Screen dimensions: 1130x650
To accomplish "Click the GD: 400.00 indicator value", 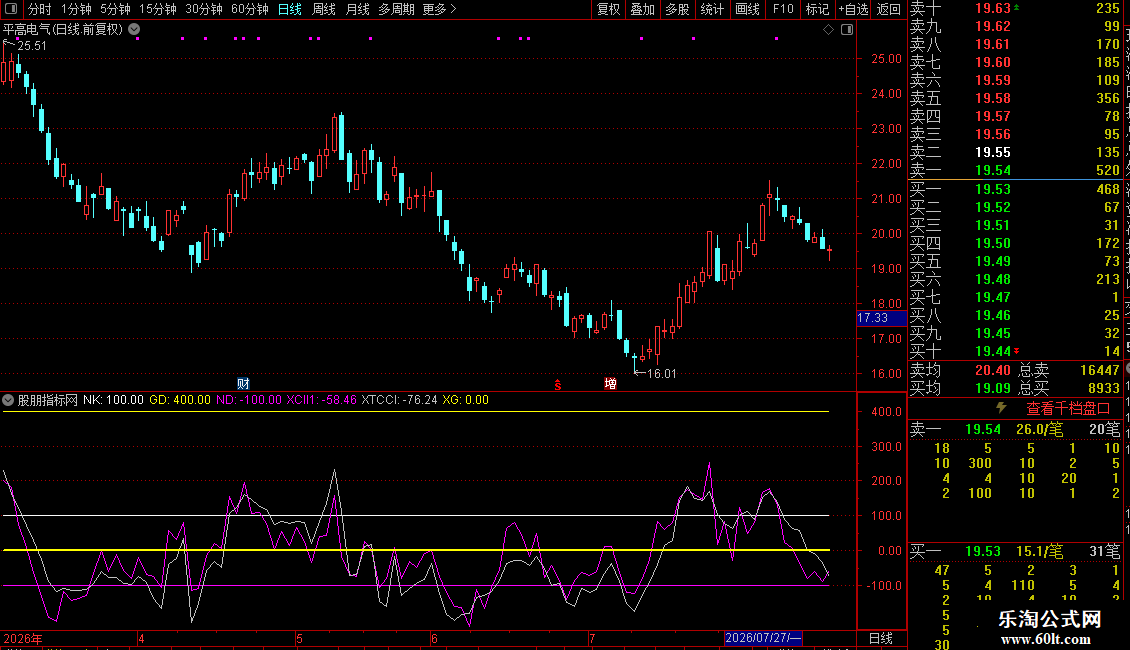I will (x=180, y=400).
